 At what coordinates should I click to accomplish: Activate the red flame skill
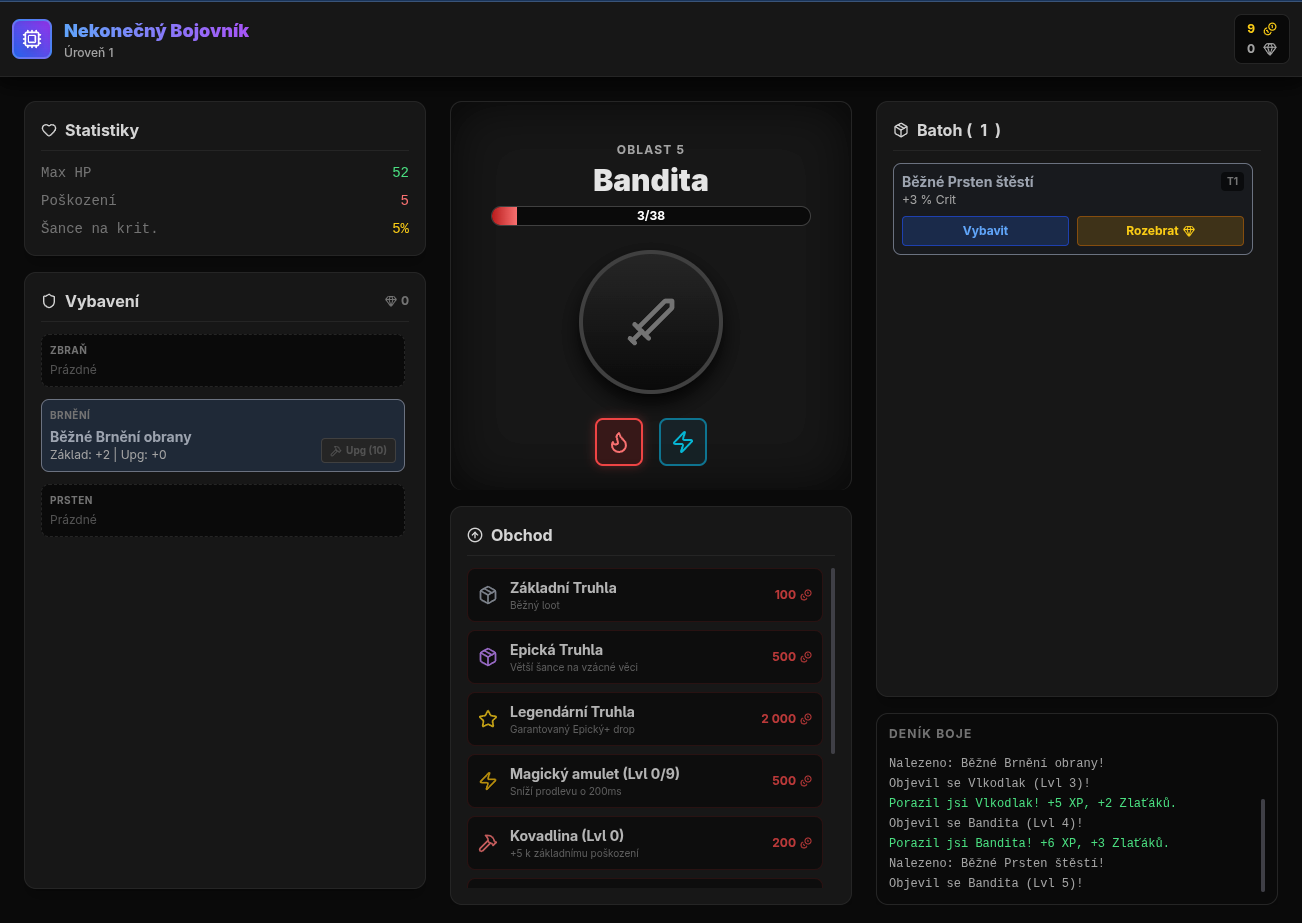coord(619,442)
